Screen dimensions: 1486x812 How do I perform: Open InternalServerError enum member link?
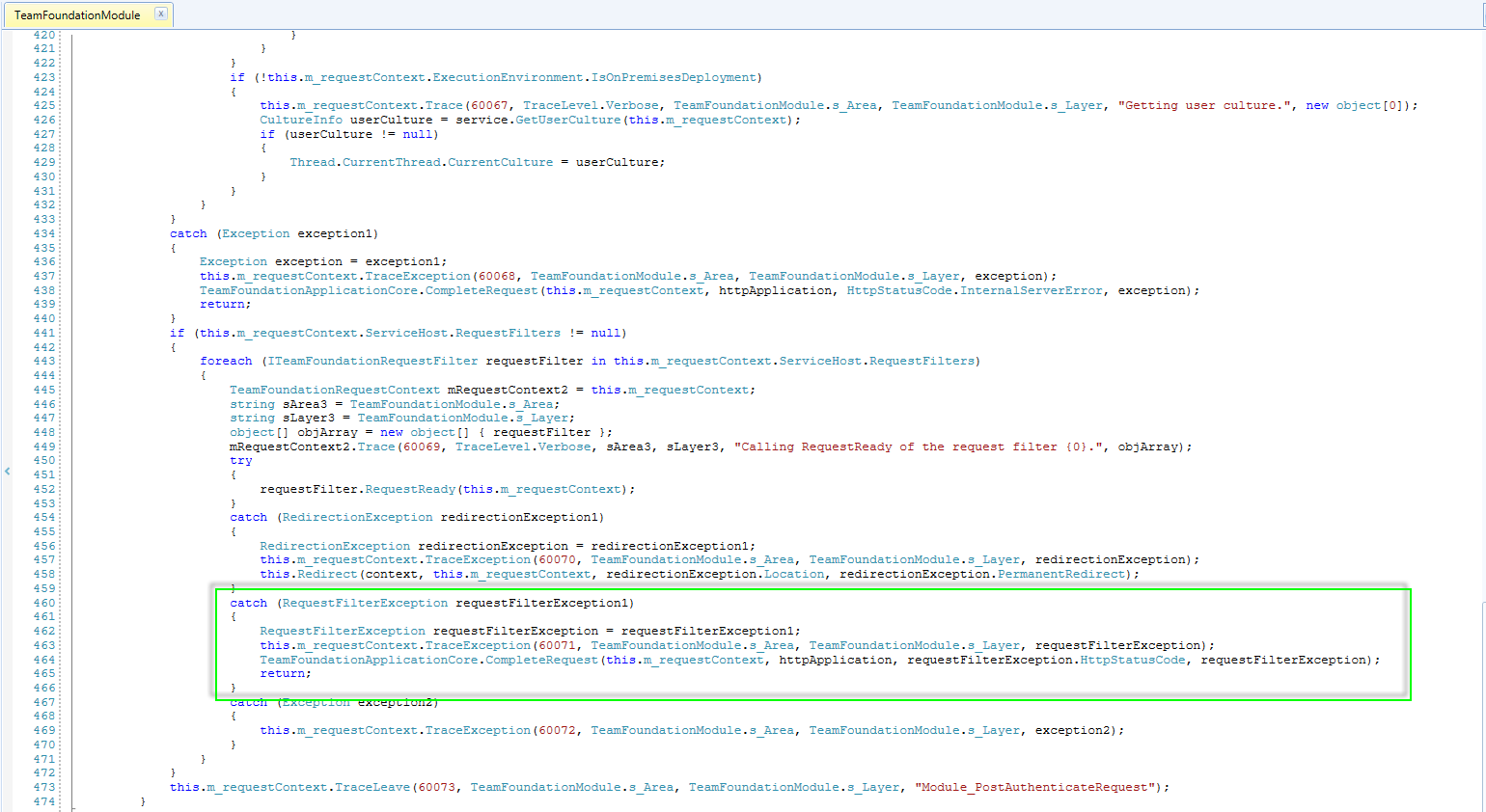1031,290
